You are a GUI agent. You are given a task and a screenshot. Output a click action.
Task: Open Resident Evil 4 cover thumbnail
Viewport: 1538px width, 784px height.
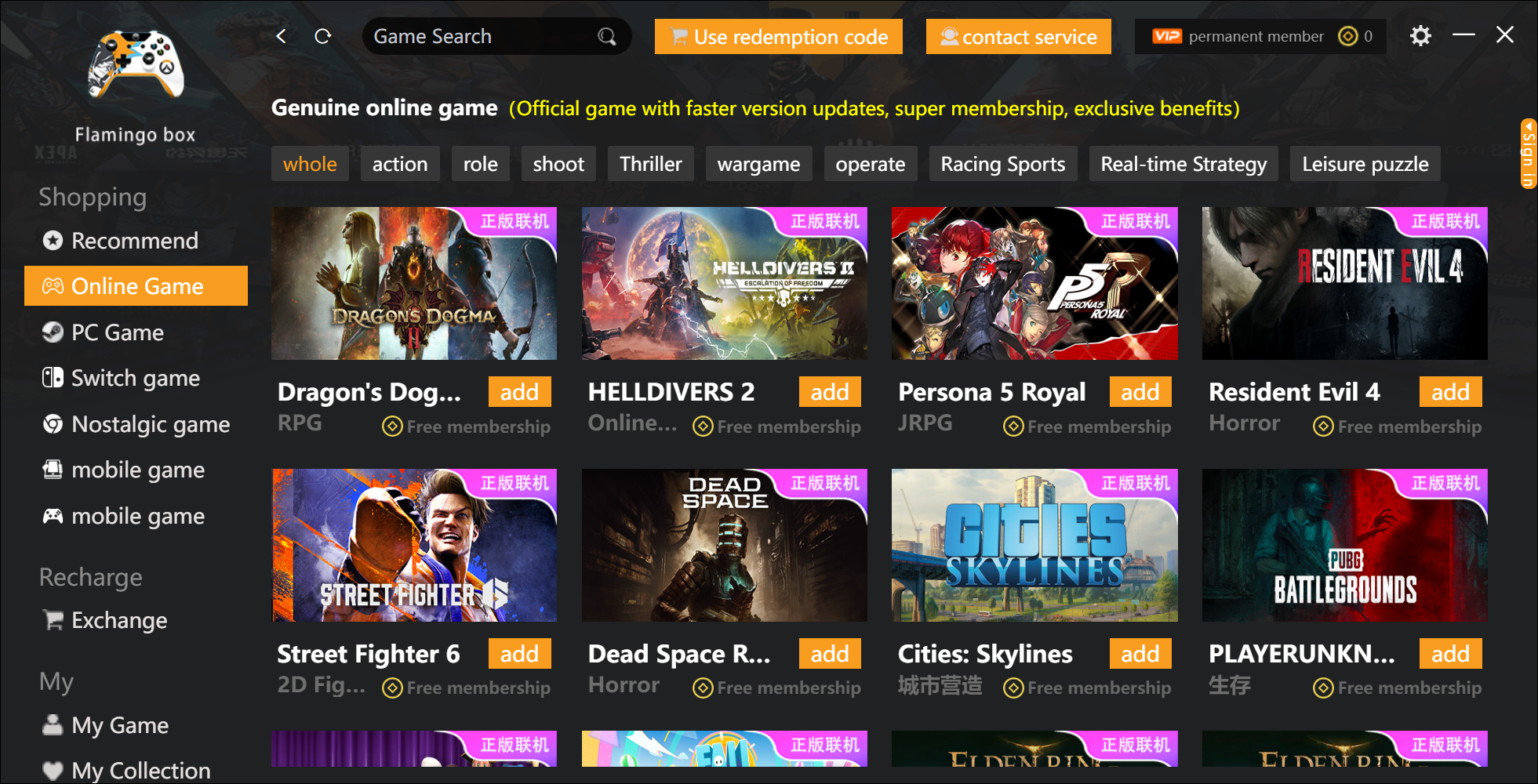[1345, 283]
